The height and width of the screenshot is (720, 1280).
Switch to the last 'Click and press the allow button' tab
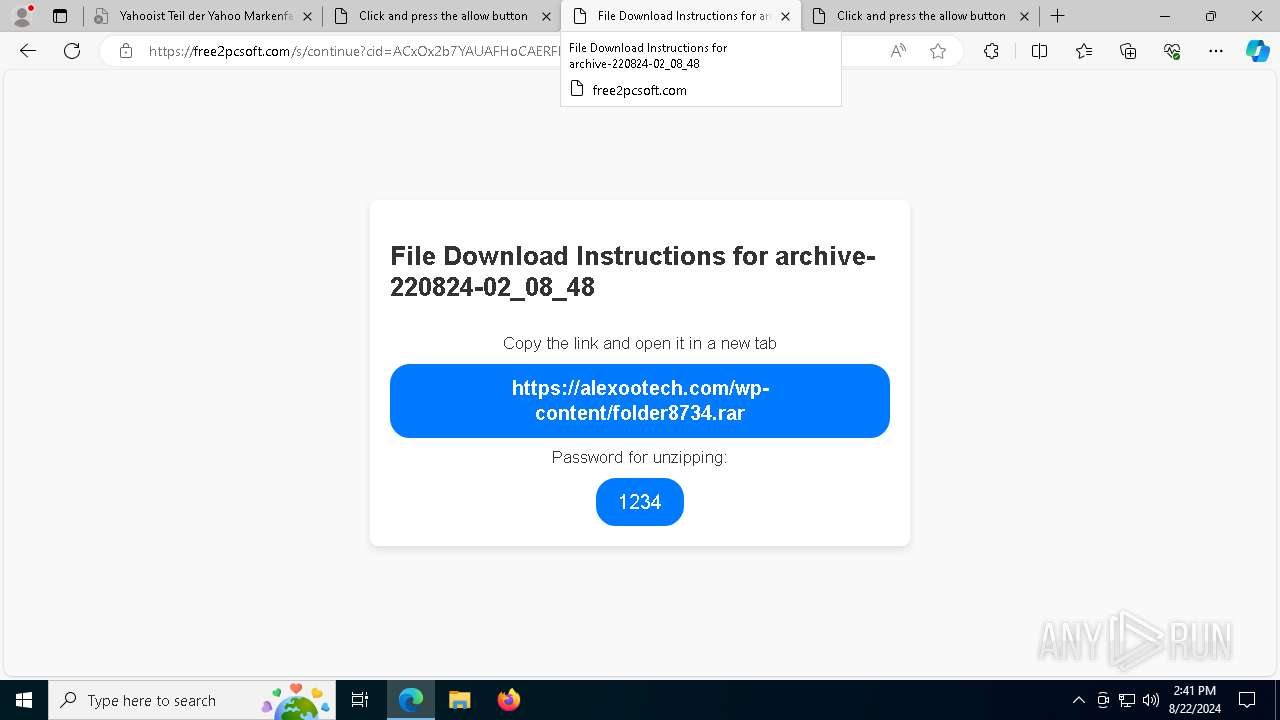tap(919, 16)
